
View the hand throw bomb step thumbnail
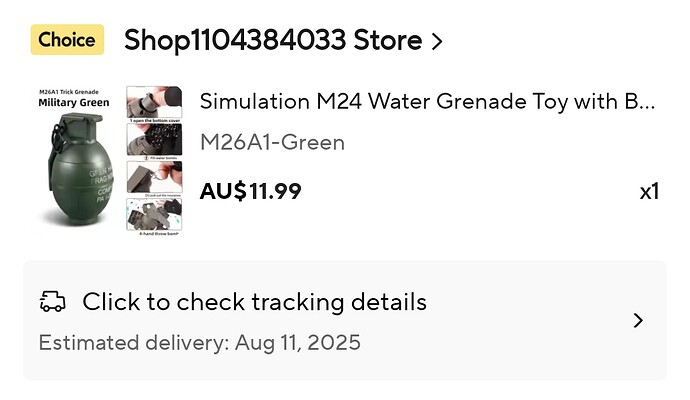pos(154,215)
